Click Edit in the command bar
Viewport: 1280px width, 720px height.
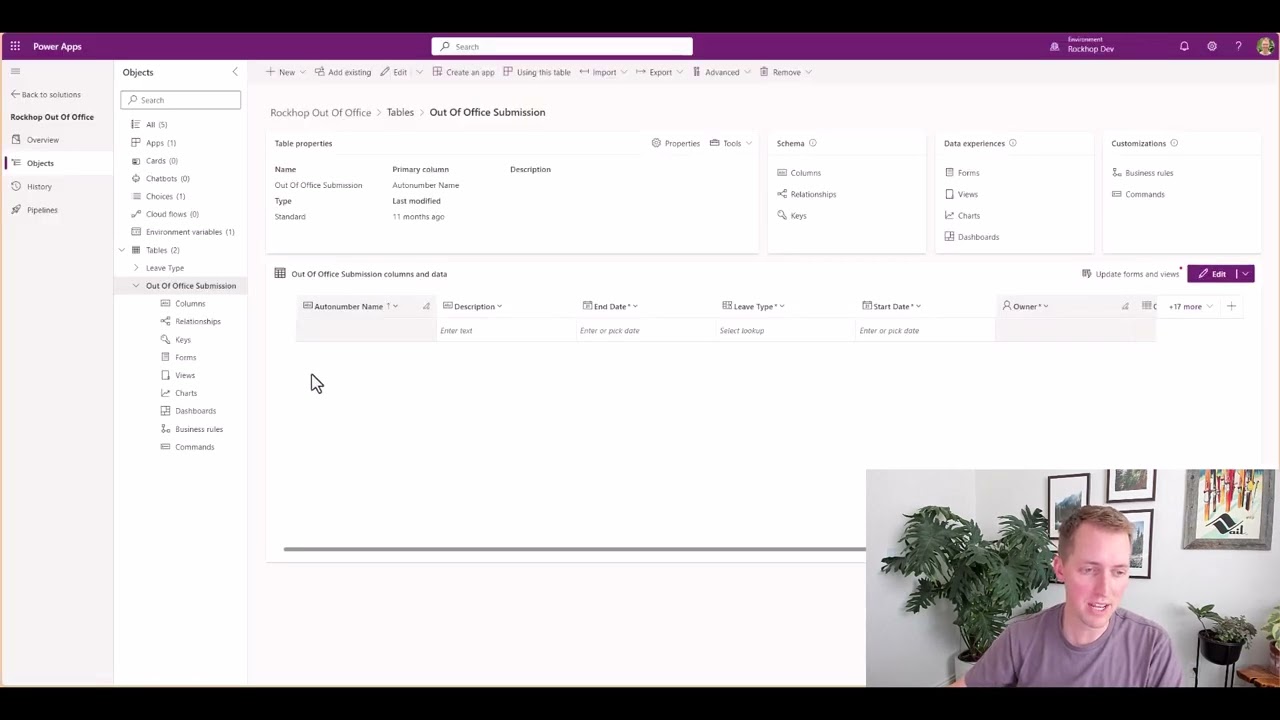coord(394,72)
